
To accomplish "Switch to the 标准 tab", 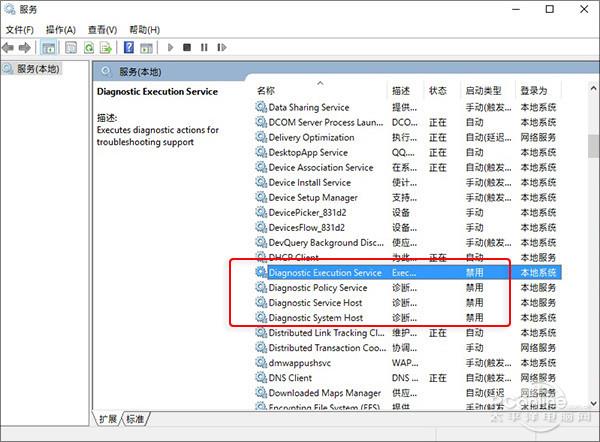I will [135, 419].
